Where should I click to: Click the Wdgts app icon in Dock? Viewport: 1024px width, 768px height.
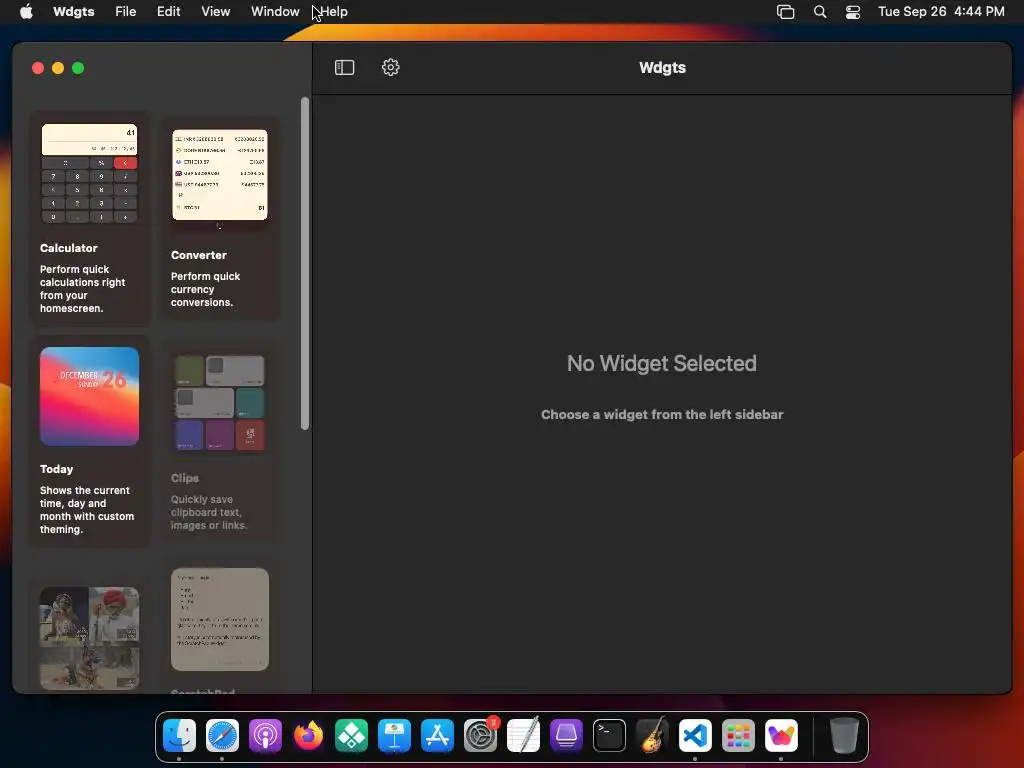781,735
